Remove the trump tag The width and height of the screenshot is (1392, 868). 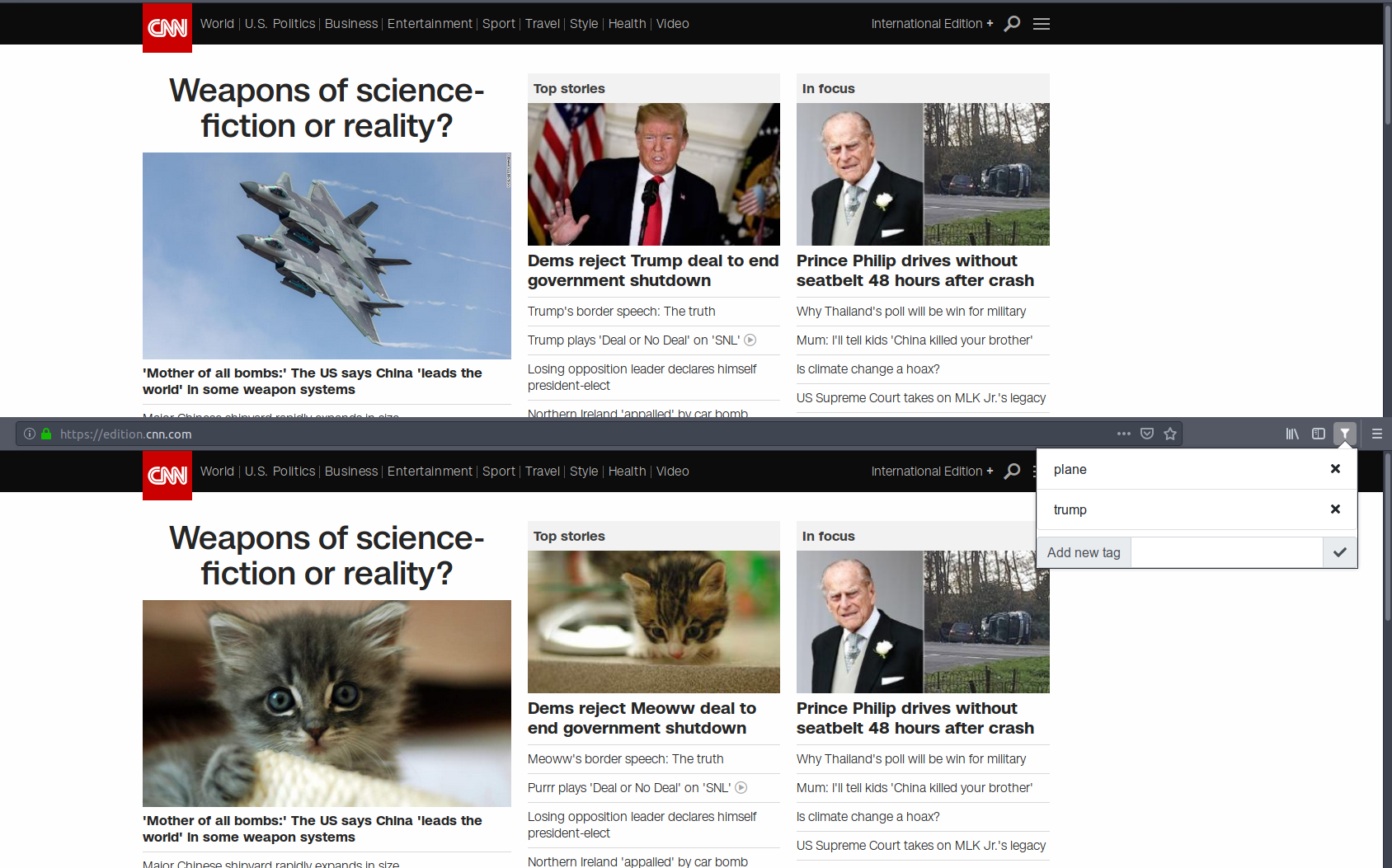coord(1335,509)
